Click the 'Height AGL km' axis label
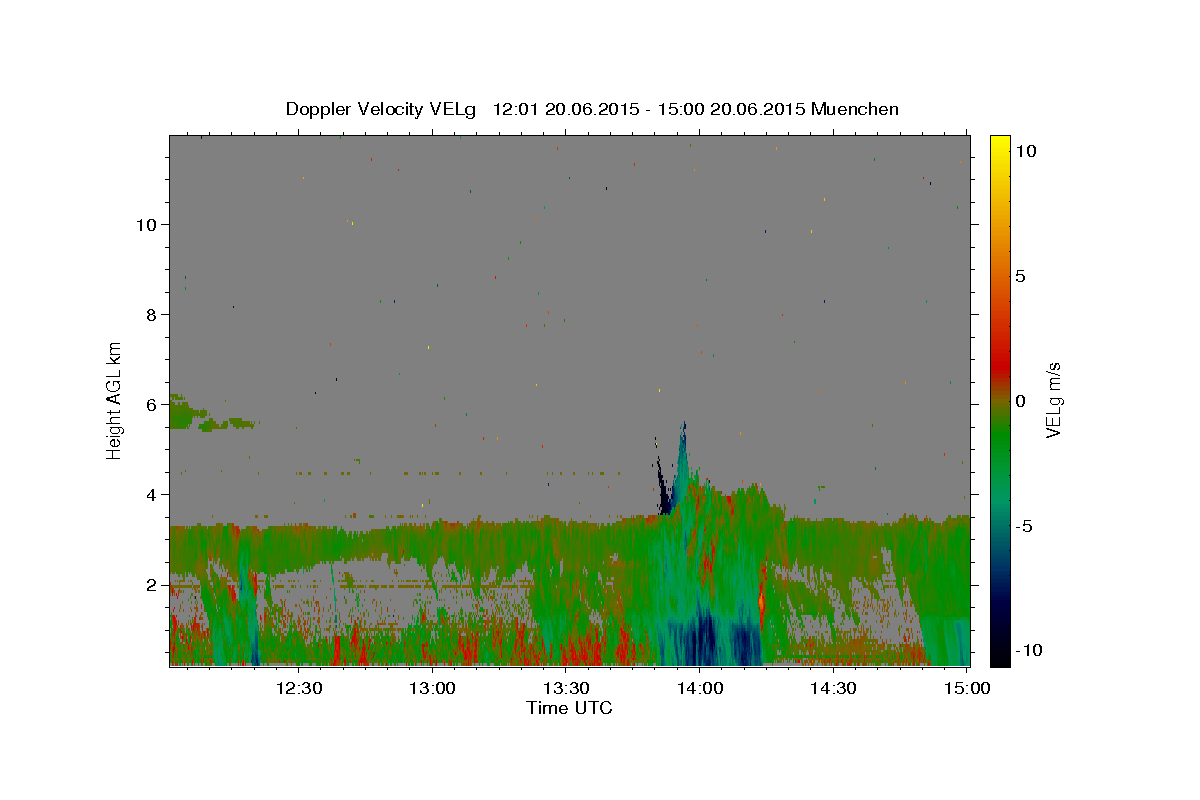The height and width of the screenshot is (800, 1200). (x=115, y=400)
